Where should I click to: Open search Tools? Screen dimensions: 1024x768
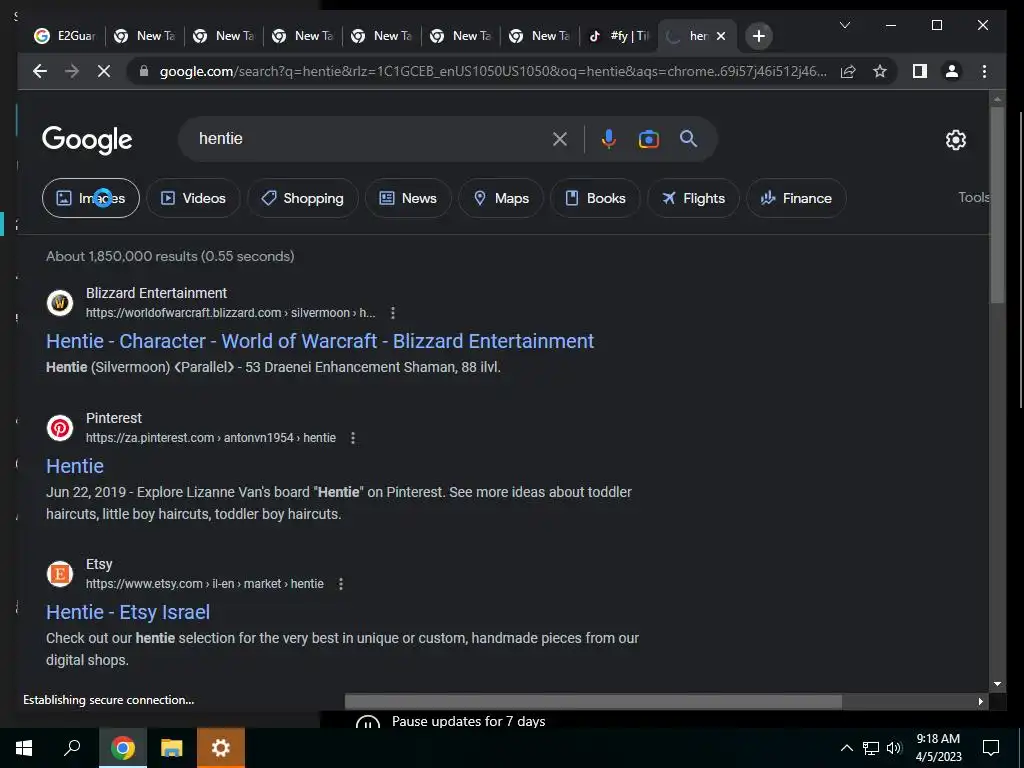point(973,197)
